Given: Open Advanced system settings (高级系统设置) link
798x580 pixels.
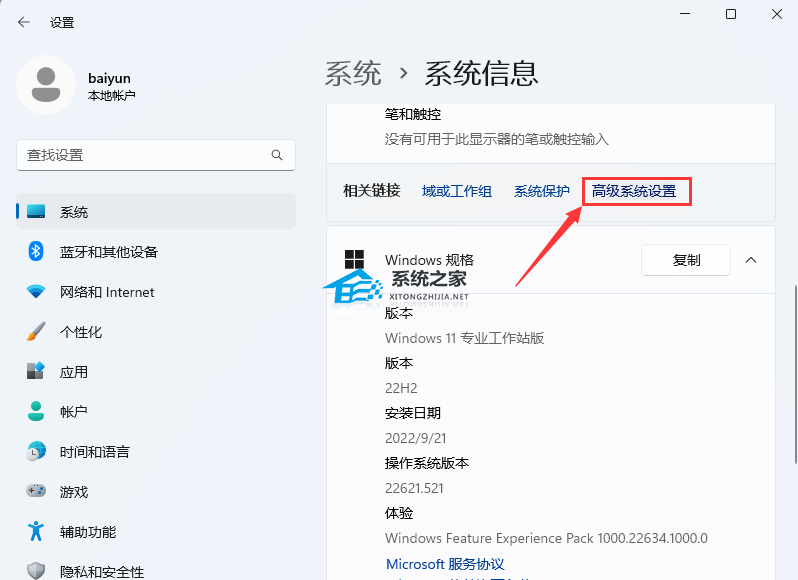Looking at the screenshot, I should tap(634, 191).
